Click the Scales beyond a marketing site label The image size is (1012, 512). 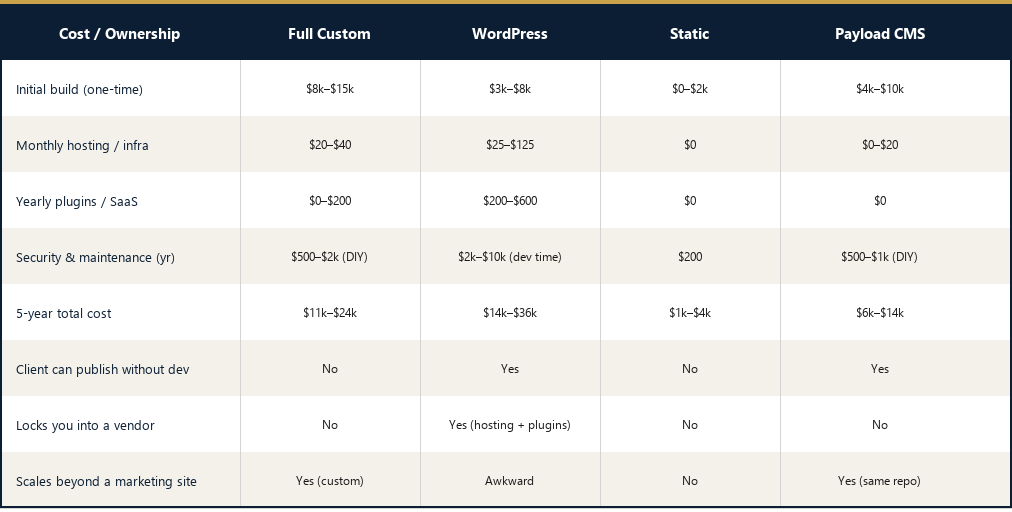pos(106,482)
